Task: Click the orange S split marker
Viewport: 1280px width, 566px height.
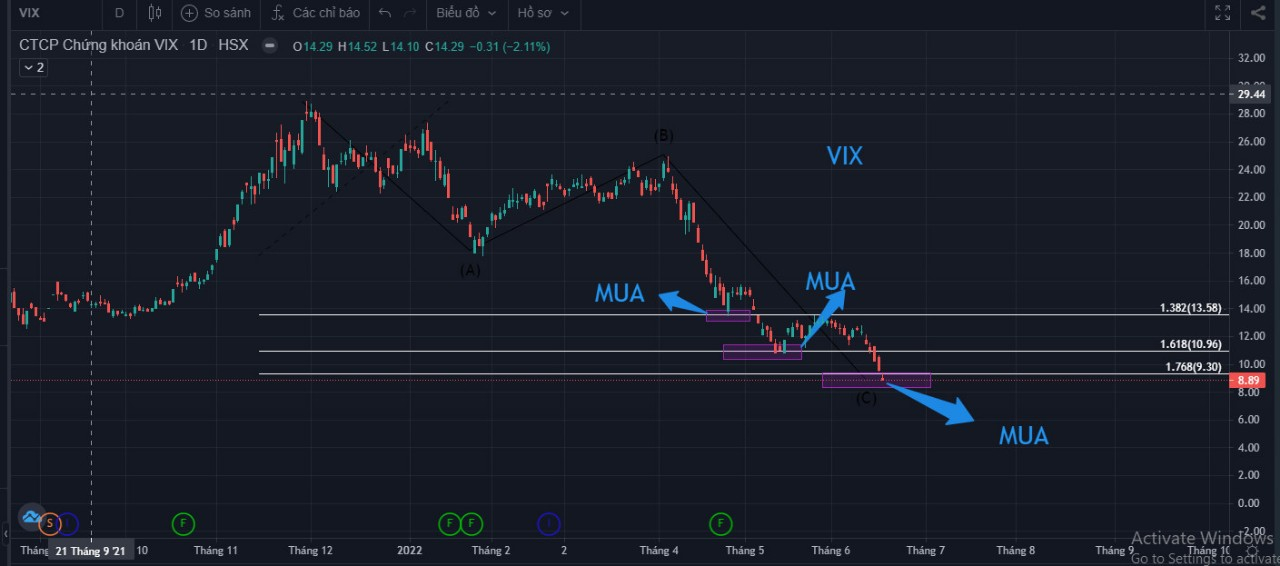Action: pos(47,522)
